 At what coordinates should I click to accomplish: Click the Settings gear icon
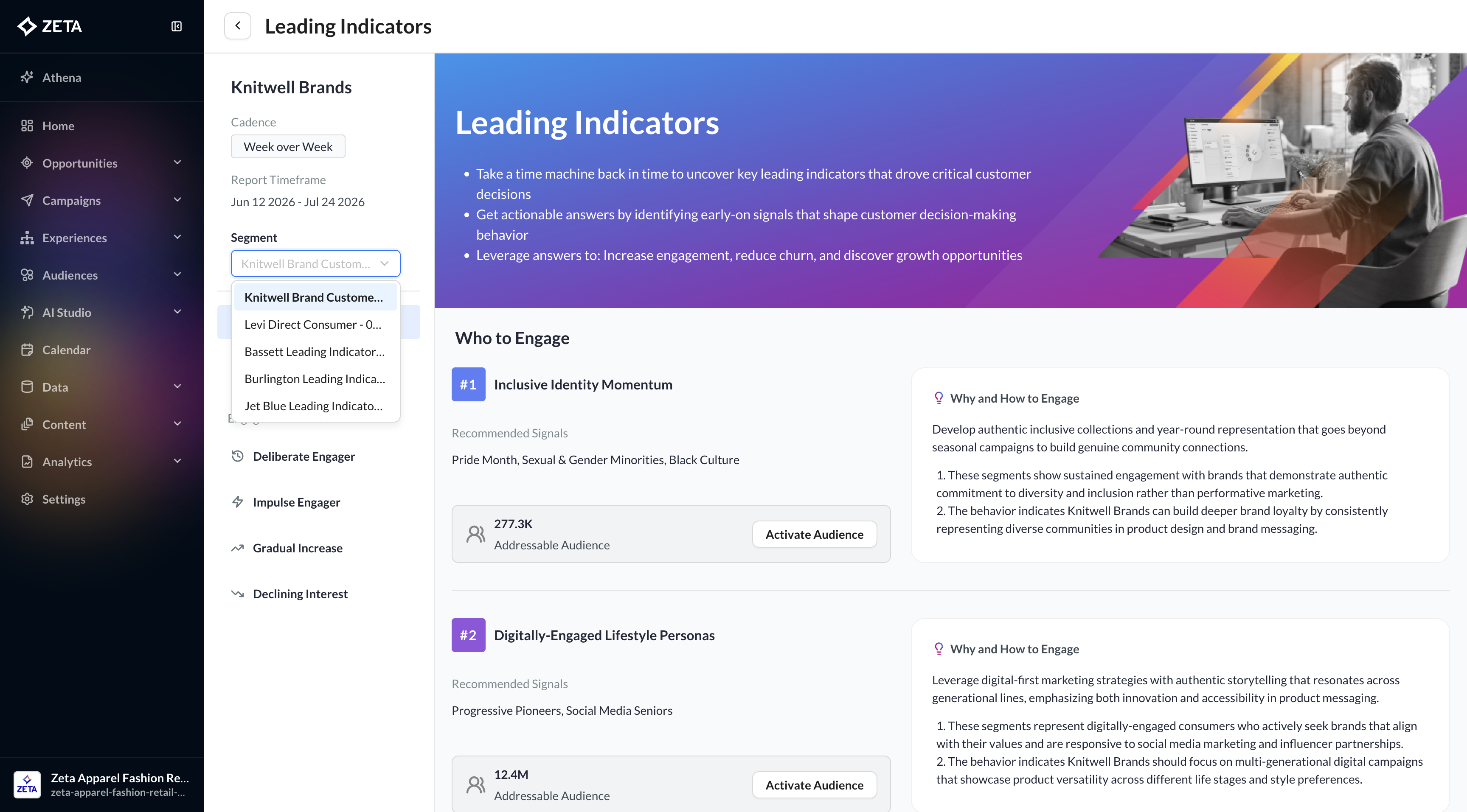click(27, 498)
